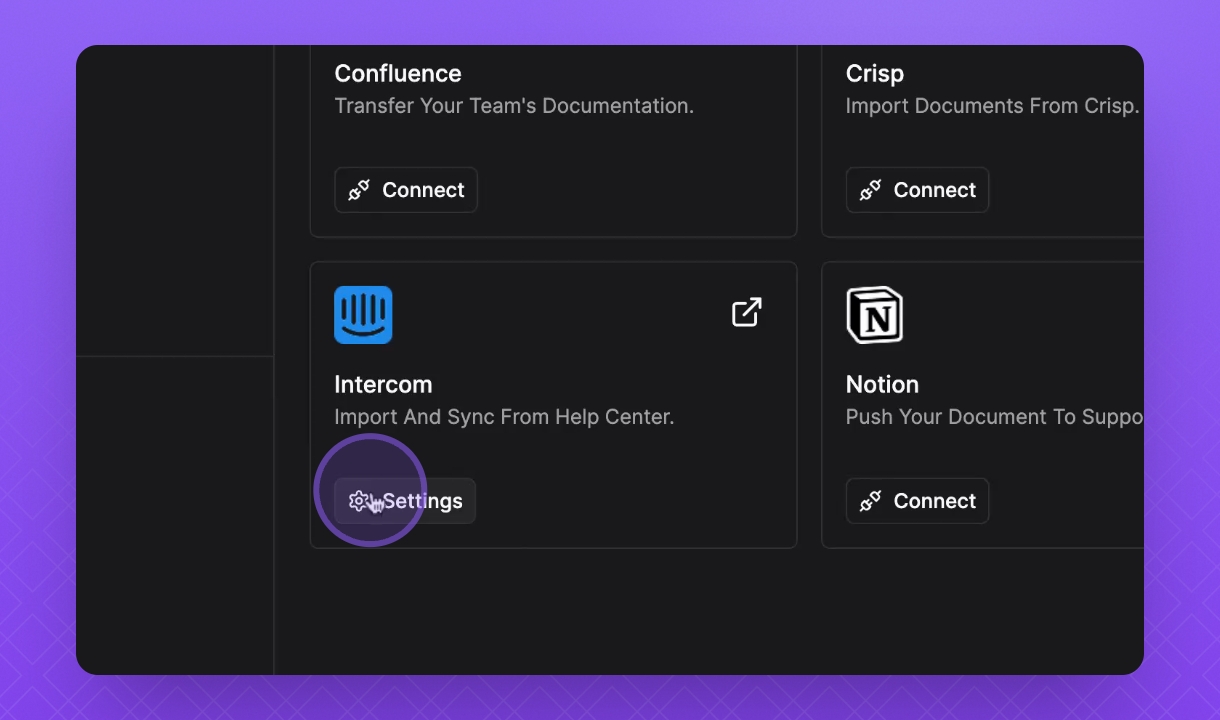1220x720 pixels.
Task: Click 'Push Your Document To Suppo' description
Action: (x=995, y=417)
